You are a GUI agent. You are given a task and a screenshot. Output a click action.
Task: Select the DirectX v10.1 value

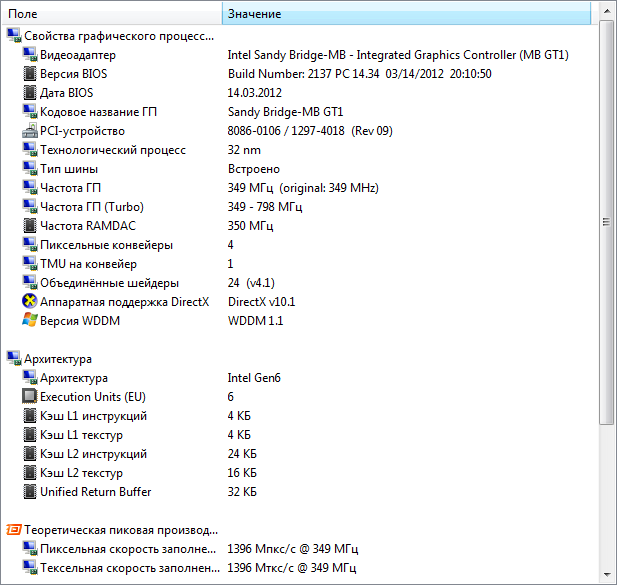click(x=261, y=301)
